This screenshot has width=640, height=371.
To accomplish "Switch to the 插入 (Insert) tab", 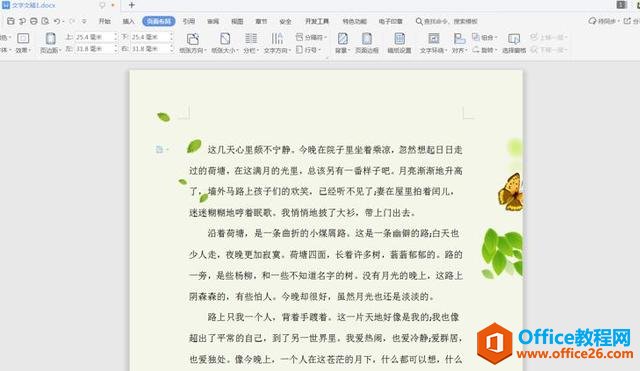I will coord(128,21).
